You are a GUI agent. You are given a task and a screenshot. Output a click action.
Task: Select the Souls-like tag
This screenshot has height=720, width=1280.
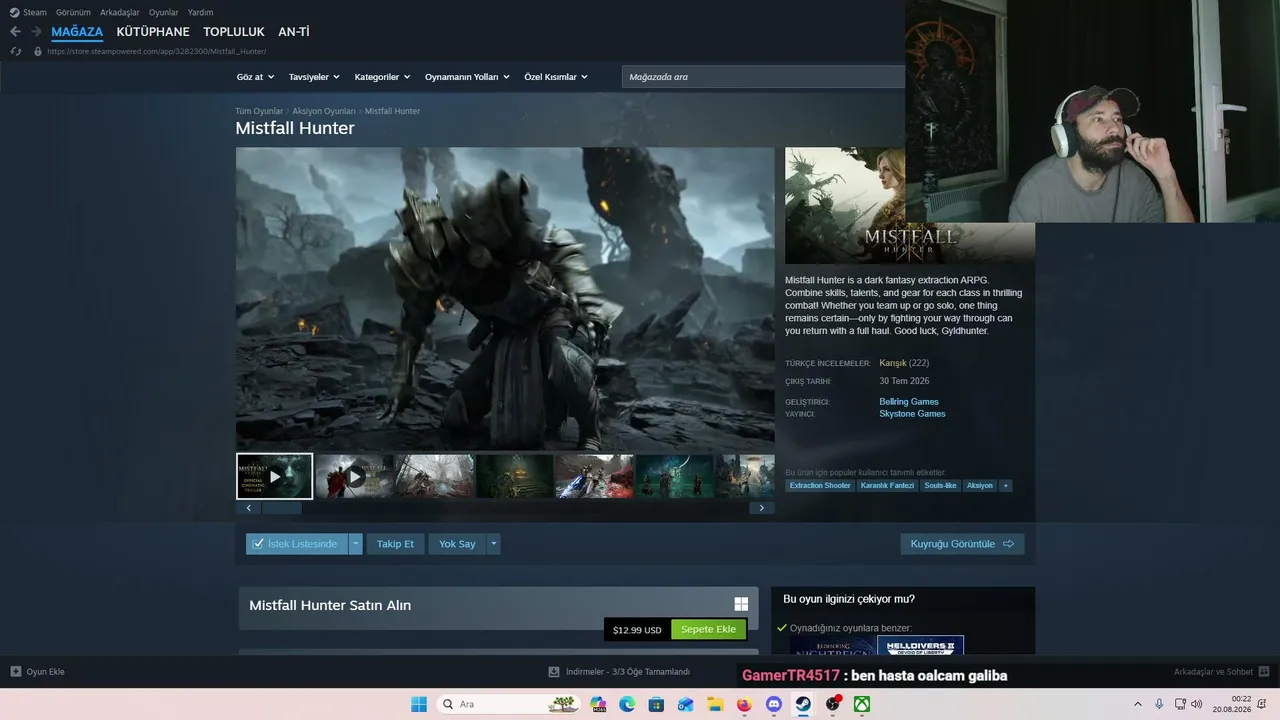click(940, 486)
